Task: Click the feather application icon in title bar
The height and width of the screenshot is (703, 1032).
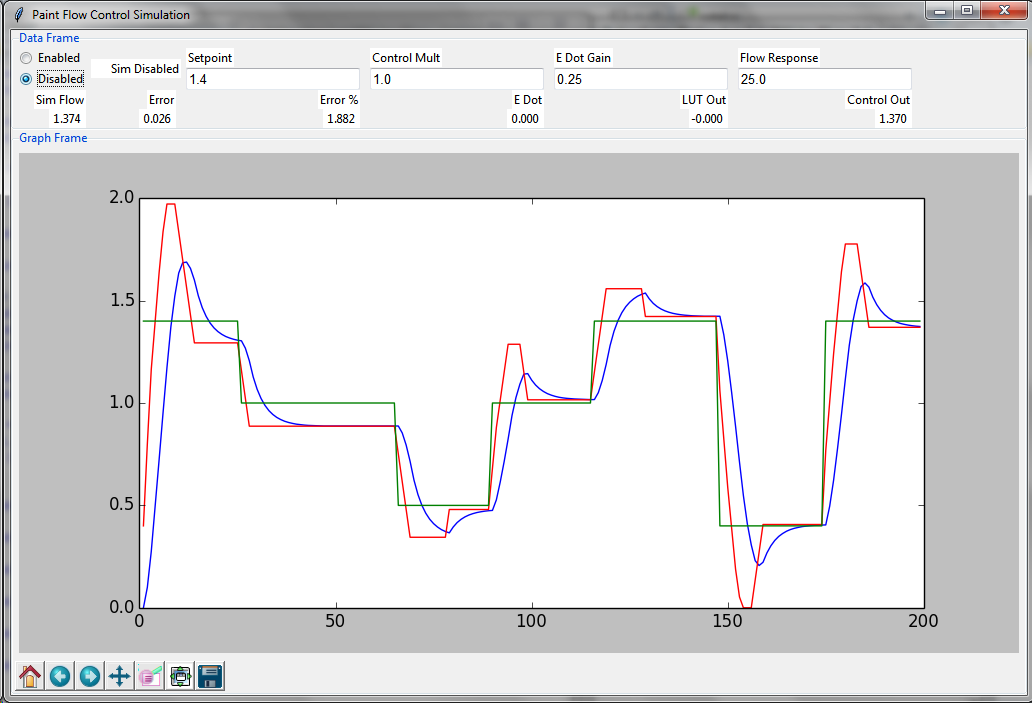Action: coord(19,14)
